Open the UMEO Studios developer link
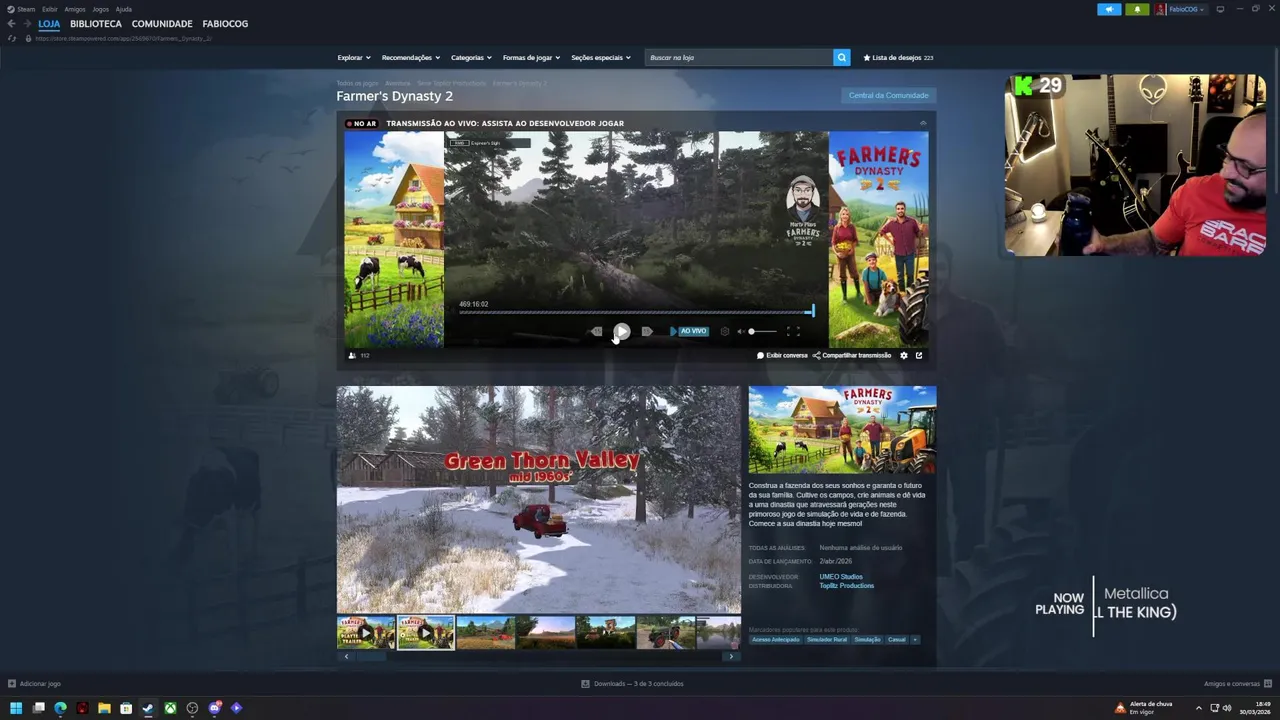This screenshot has width=1280, height=720. tap(841, 577)
